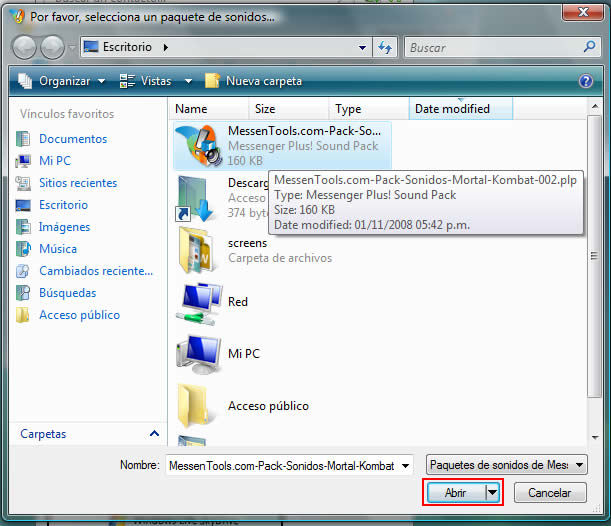Sort by the Name column header
611x526 pixels.
pyautogui.click(x=209, y=109)
